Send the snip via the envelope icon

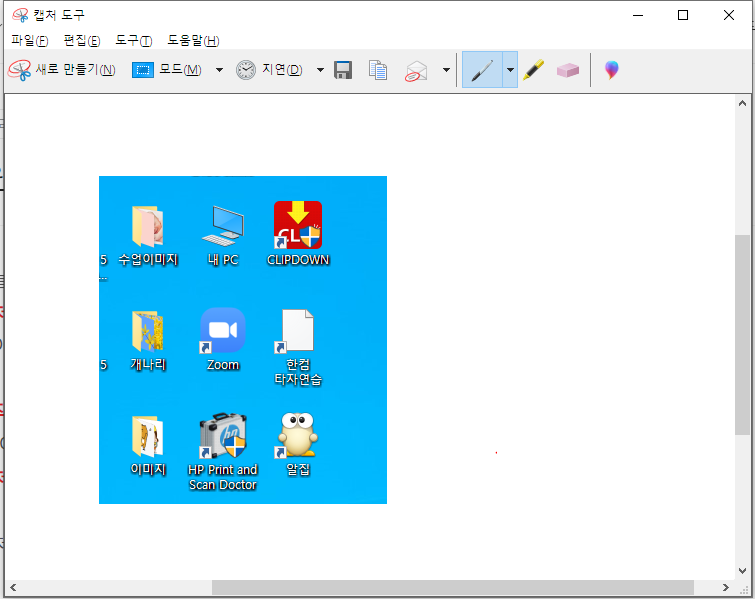[416, 71]
